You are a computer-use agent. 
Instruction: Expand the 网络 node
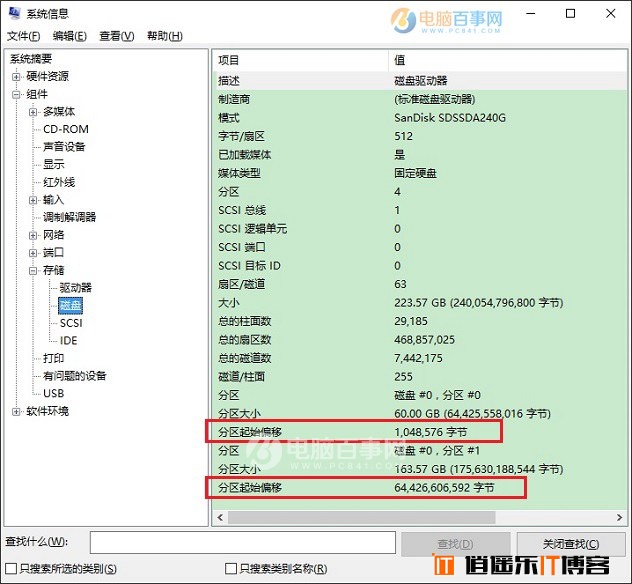[x=33, y=235]
